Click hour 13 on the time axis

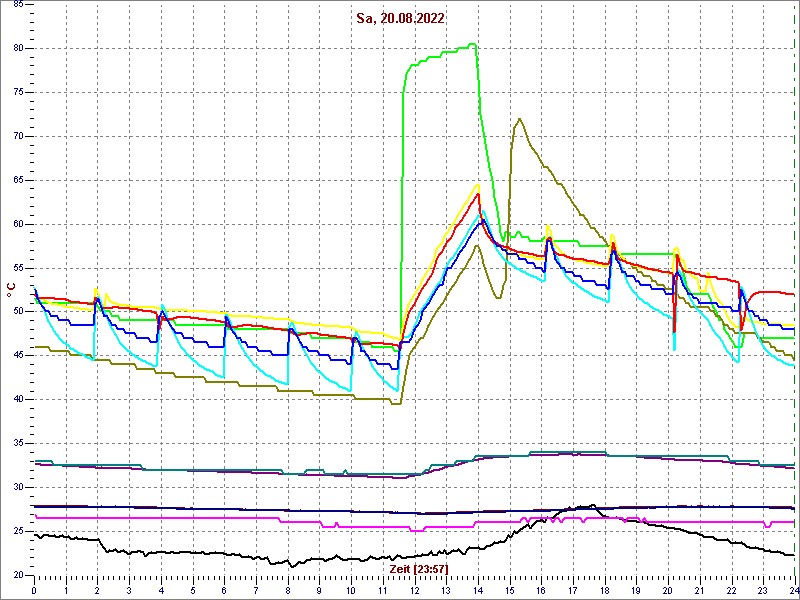coord(446,591)
